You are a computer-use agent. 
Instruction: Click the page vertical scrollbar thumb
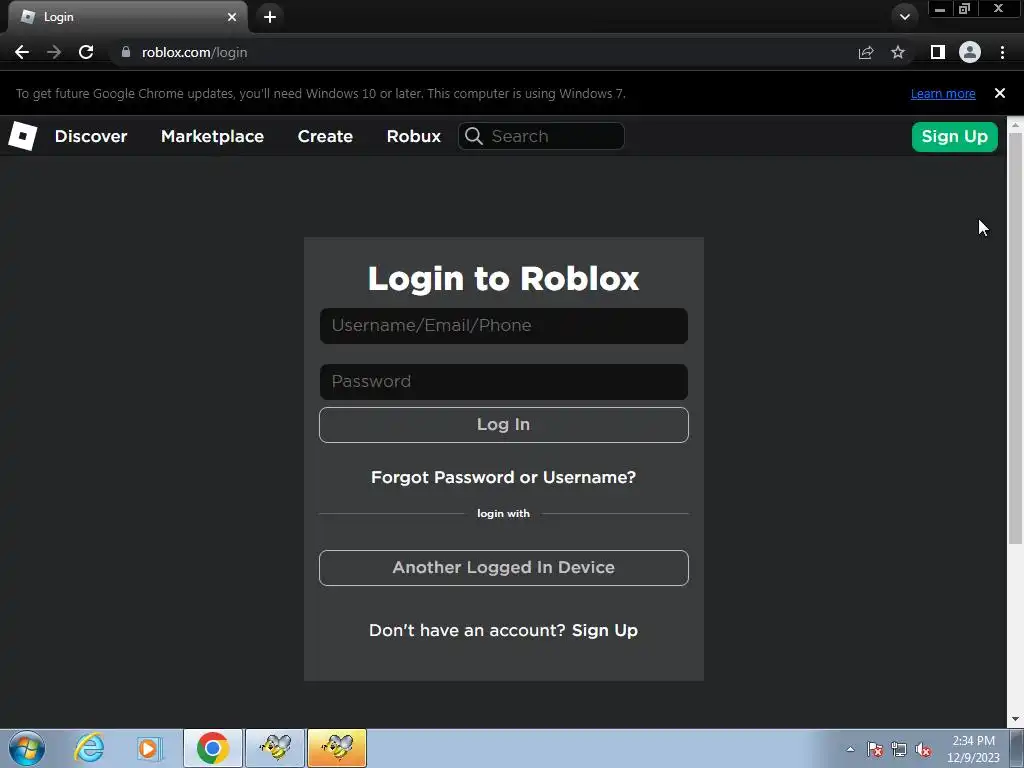1015,338
